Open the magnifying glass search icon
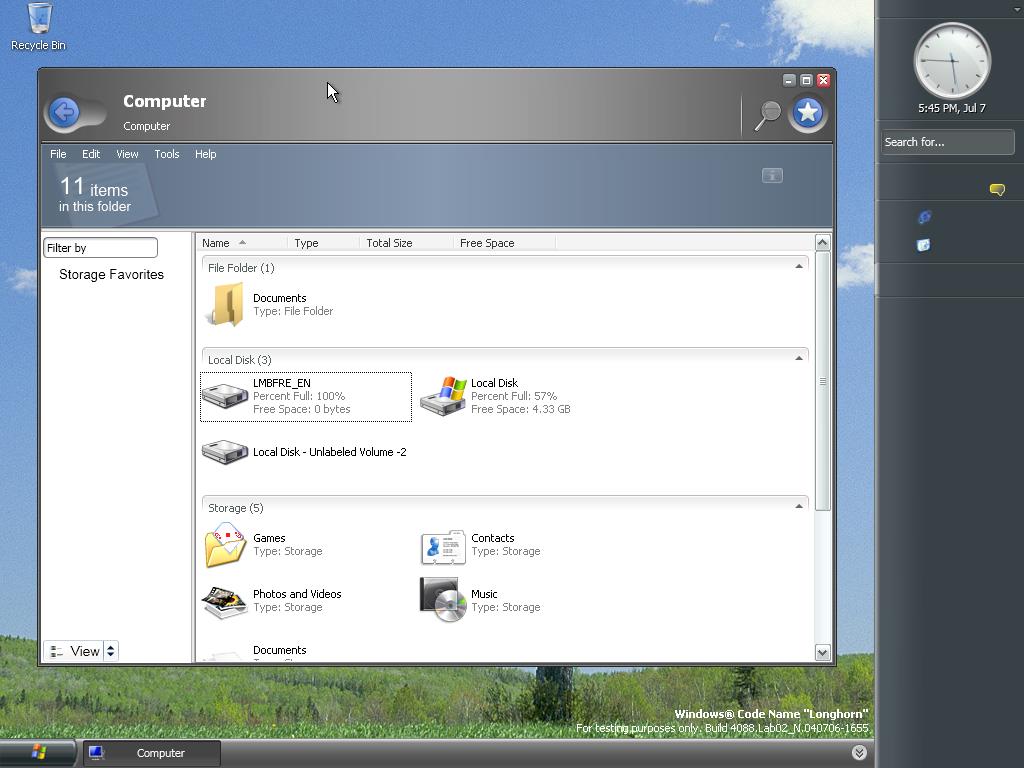This screenshot has height=768, width=1024. pos(768,115)
